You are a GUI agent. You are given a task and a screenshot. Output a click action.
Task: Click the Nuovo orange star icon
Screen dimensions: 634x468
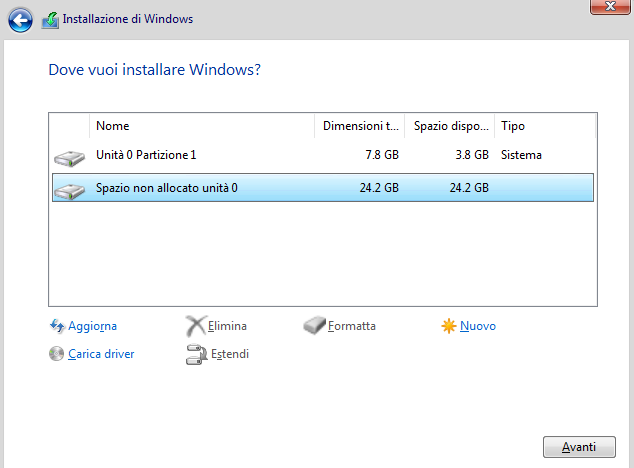pyautogui.click(x=448, y=326)
